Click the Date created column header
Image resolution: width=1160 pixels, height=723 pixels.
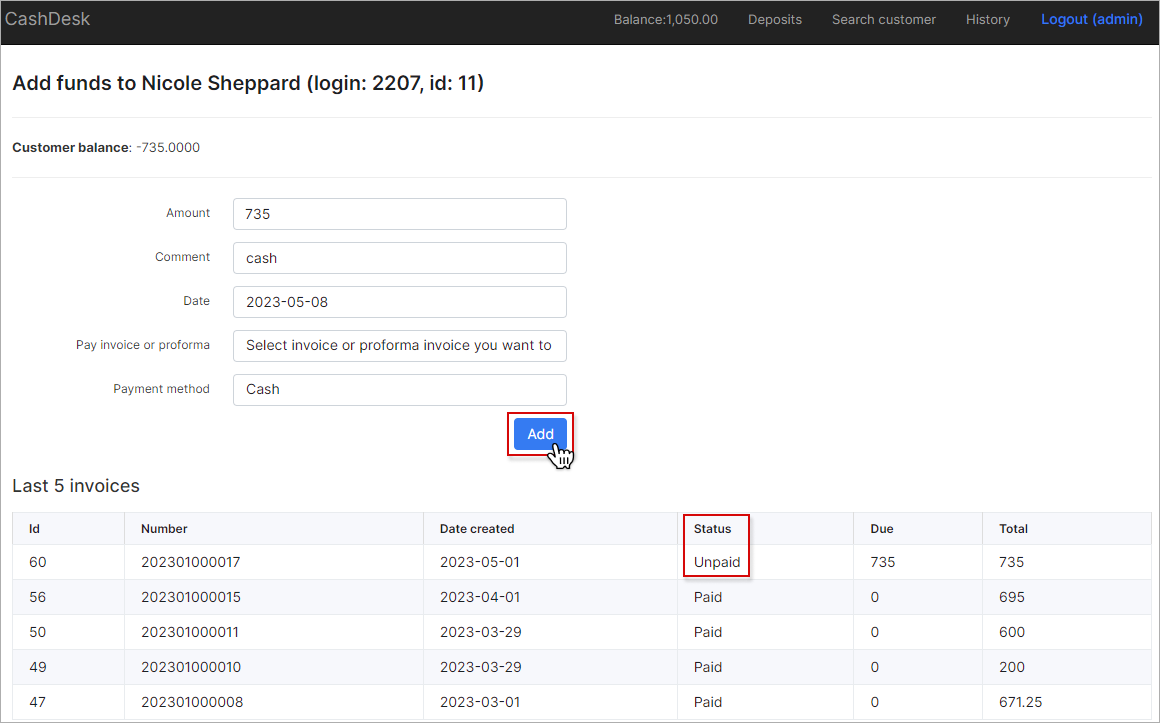[477, 529]
